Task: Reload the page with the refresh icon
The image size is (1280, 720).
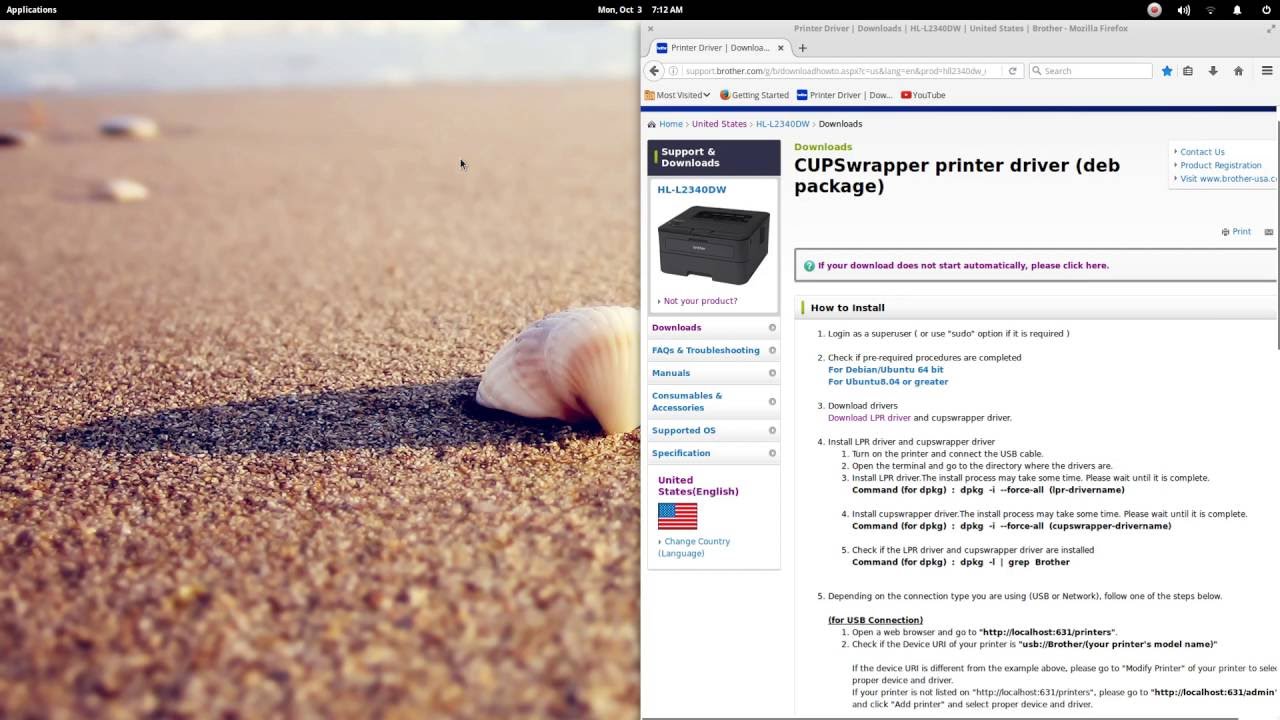Action: click(x=1012, y=71)
